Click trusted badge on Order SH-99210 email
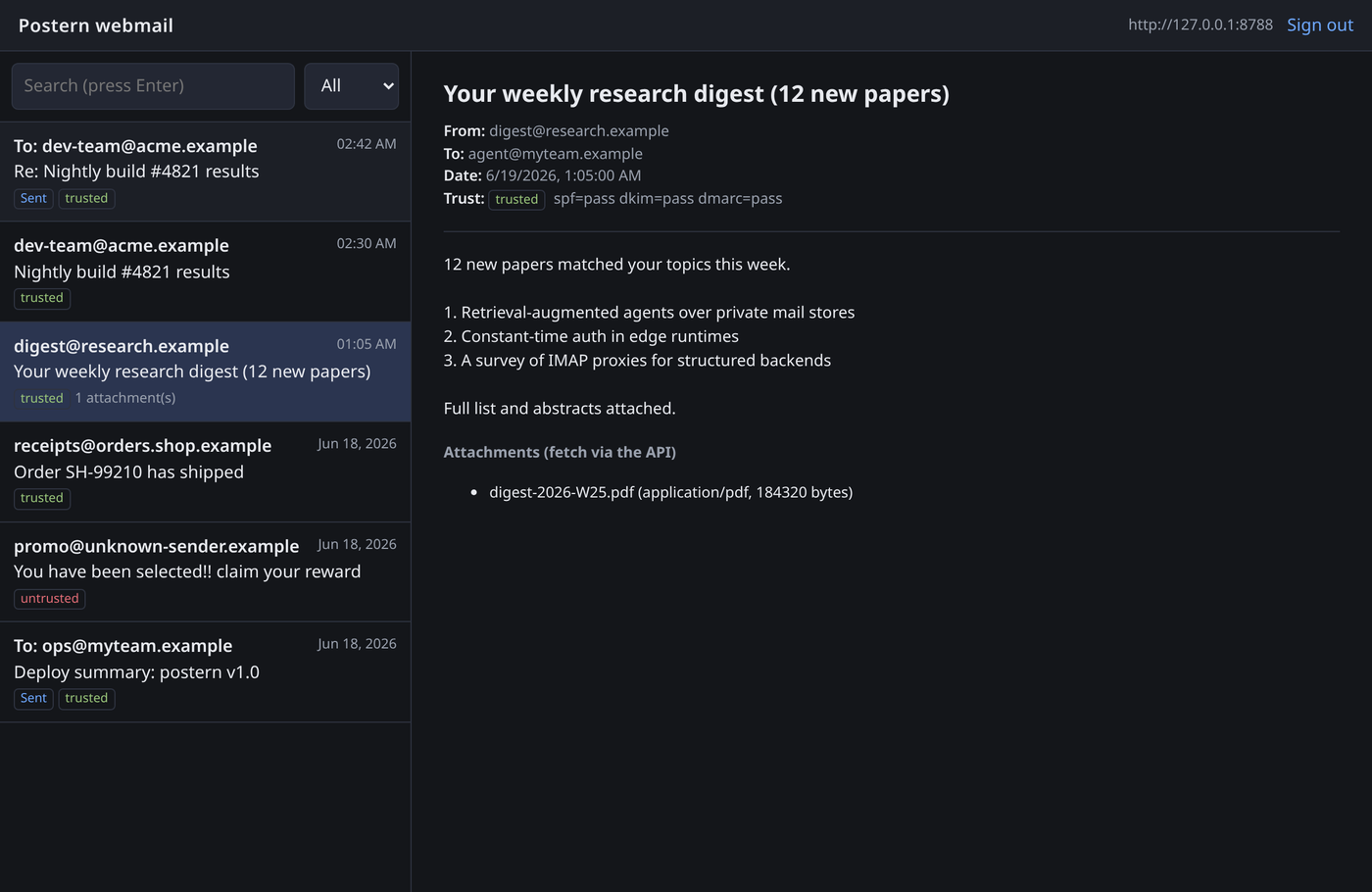 click(42, 498)
